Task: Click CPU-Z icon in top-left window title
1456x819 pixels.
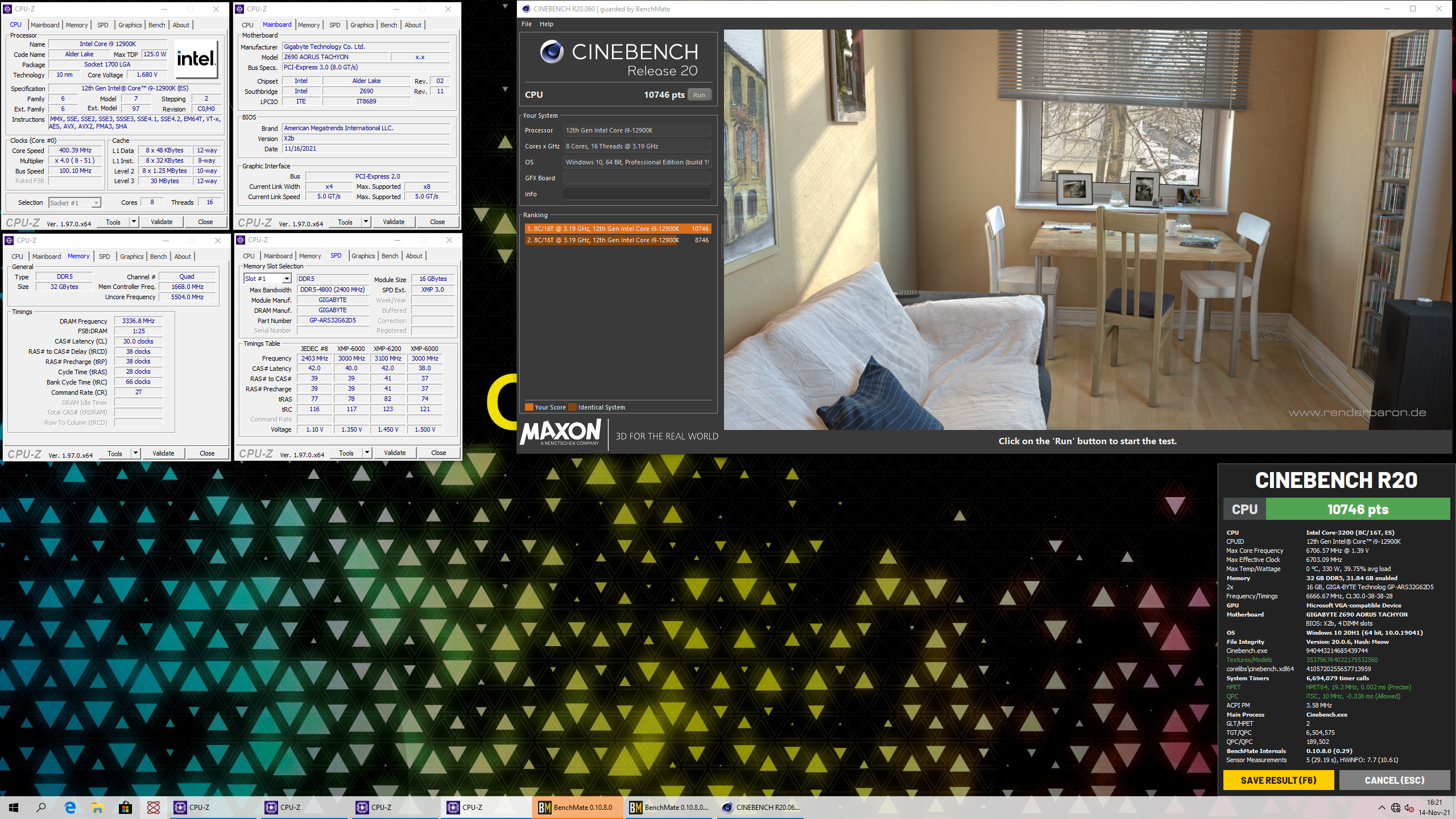Action: (x=7, y=9)
